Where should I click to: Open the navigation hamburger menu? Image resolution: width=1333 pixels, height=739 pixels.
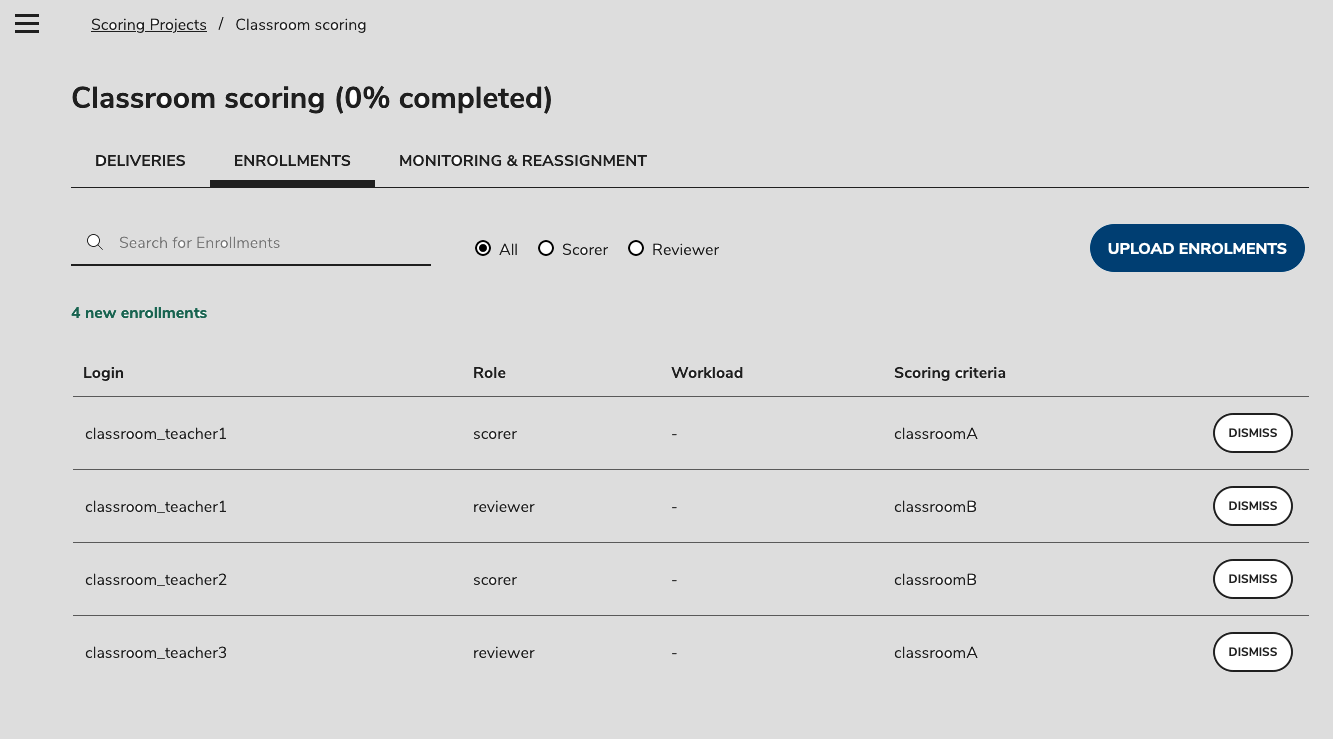point(26,23)
